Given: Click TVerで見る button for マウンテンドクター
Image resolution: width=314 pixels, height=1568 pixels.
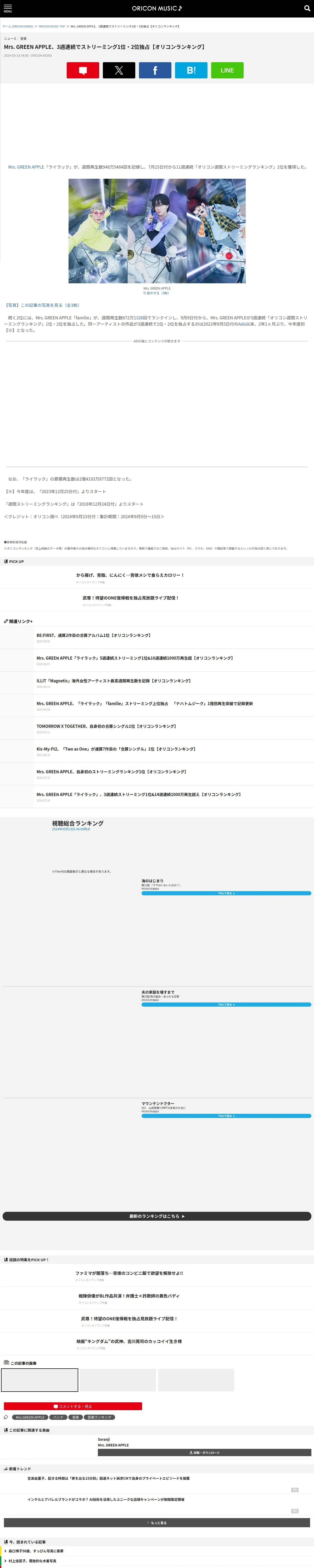Looking at the screenshot, I should pyautogui.click(x=226, y=1116).
